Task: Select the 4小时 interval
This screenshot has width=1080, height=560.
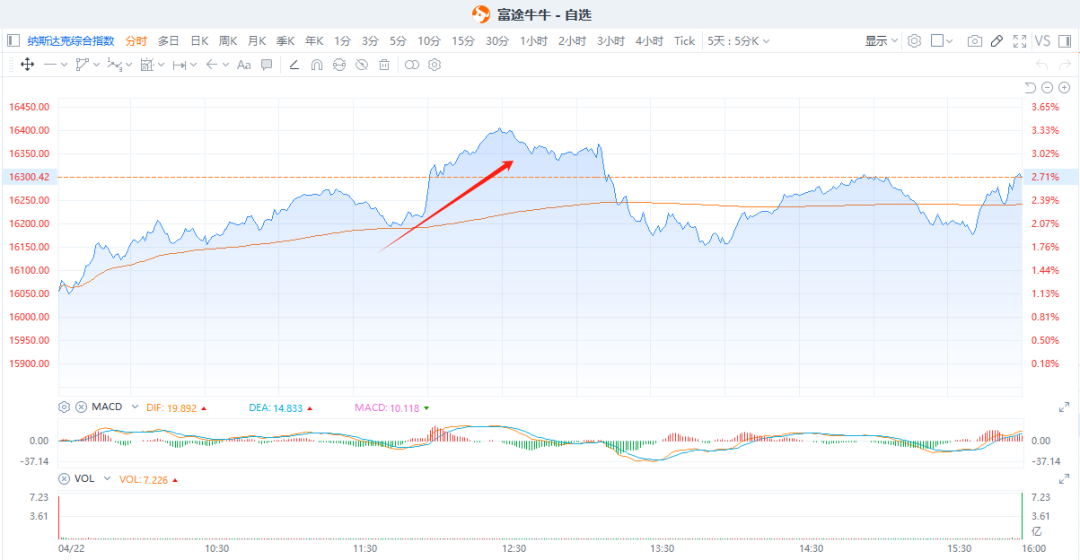Action: click(x=650, y=41)
